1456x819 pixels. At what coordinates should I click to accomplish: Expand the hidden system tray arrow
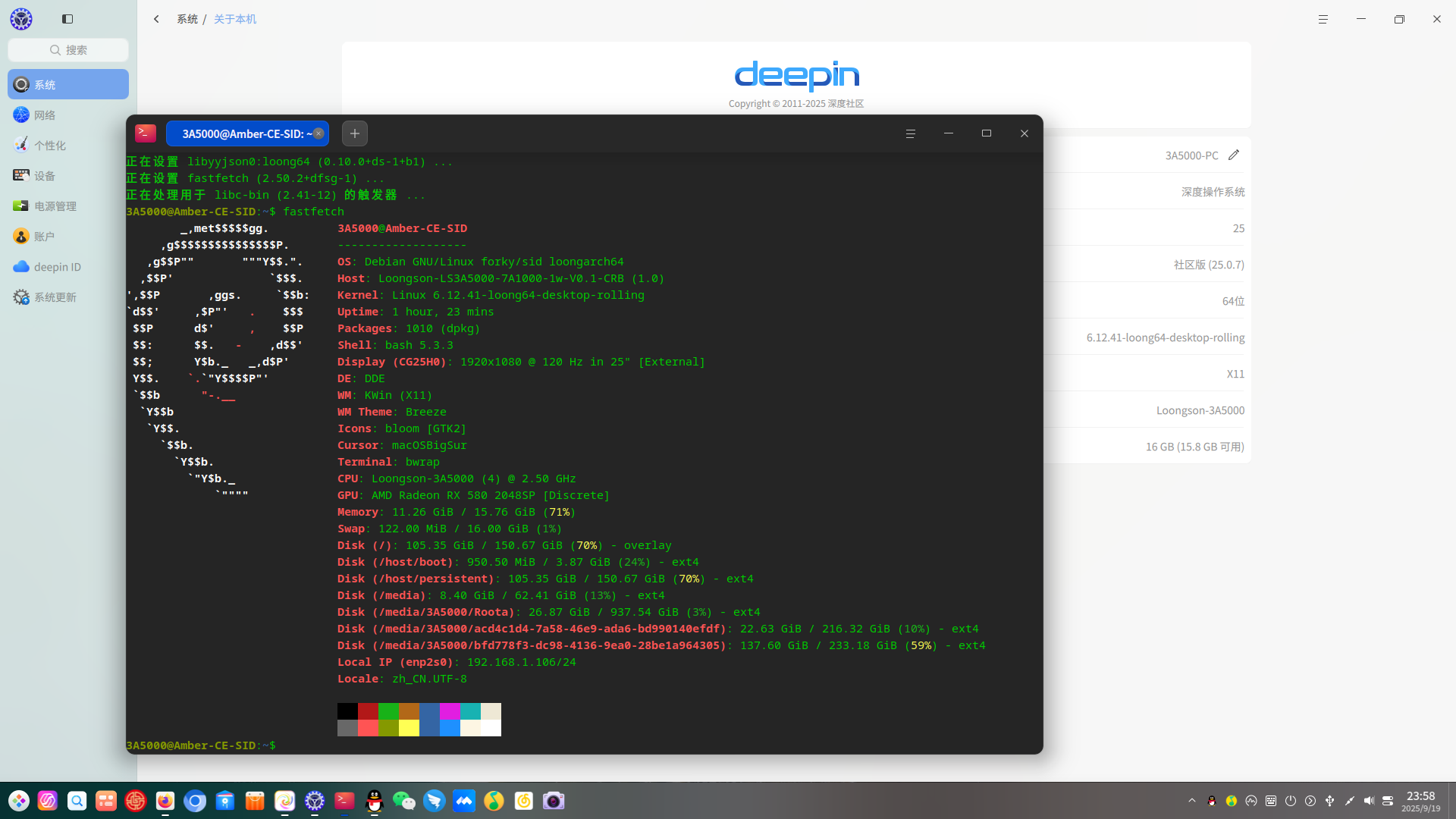click(x=1191, y=801)
